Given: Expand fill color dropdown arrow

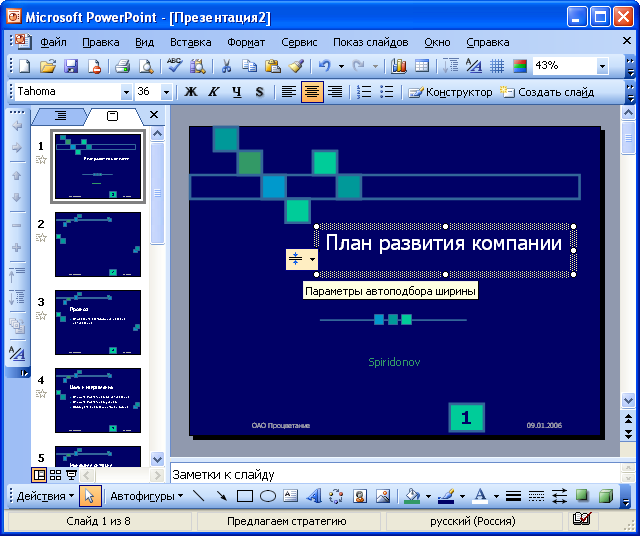Looking at the screenshot, I should point(428,496).
